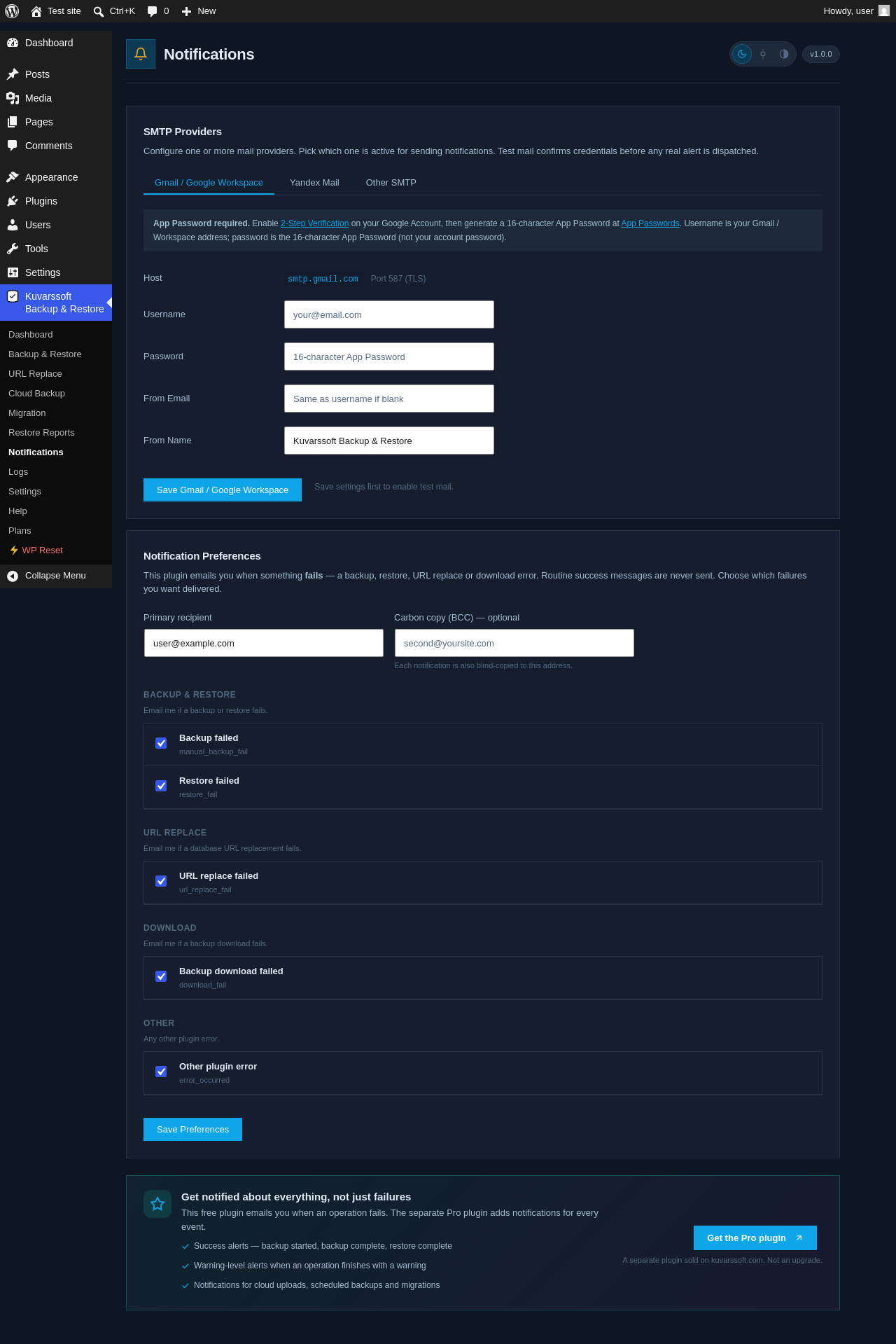Click the Pages icon in sidebar
896x1344 pixels.
[13, 122]
